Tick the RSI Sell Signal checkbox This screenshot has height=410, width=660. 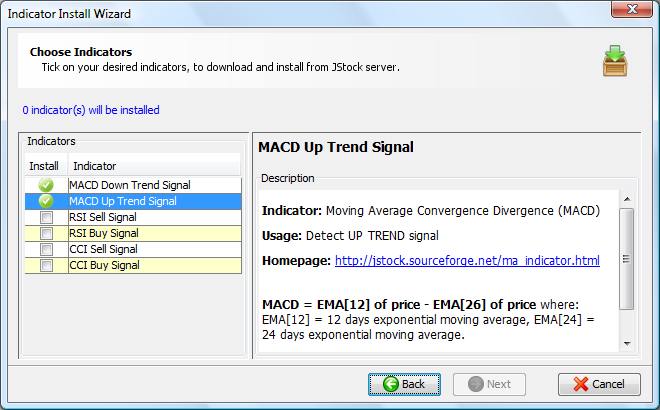(46, 217)
